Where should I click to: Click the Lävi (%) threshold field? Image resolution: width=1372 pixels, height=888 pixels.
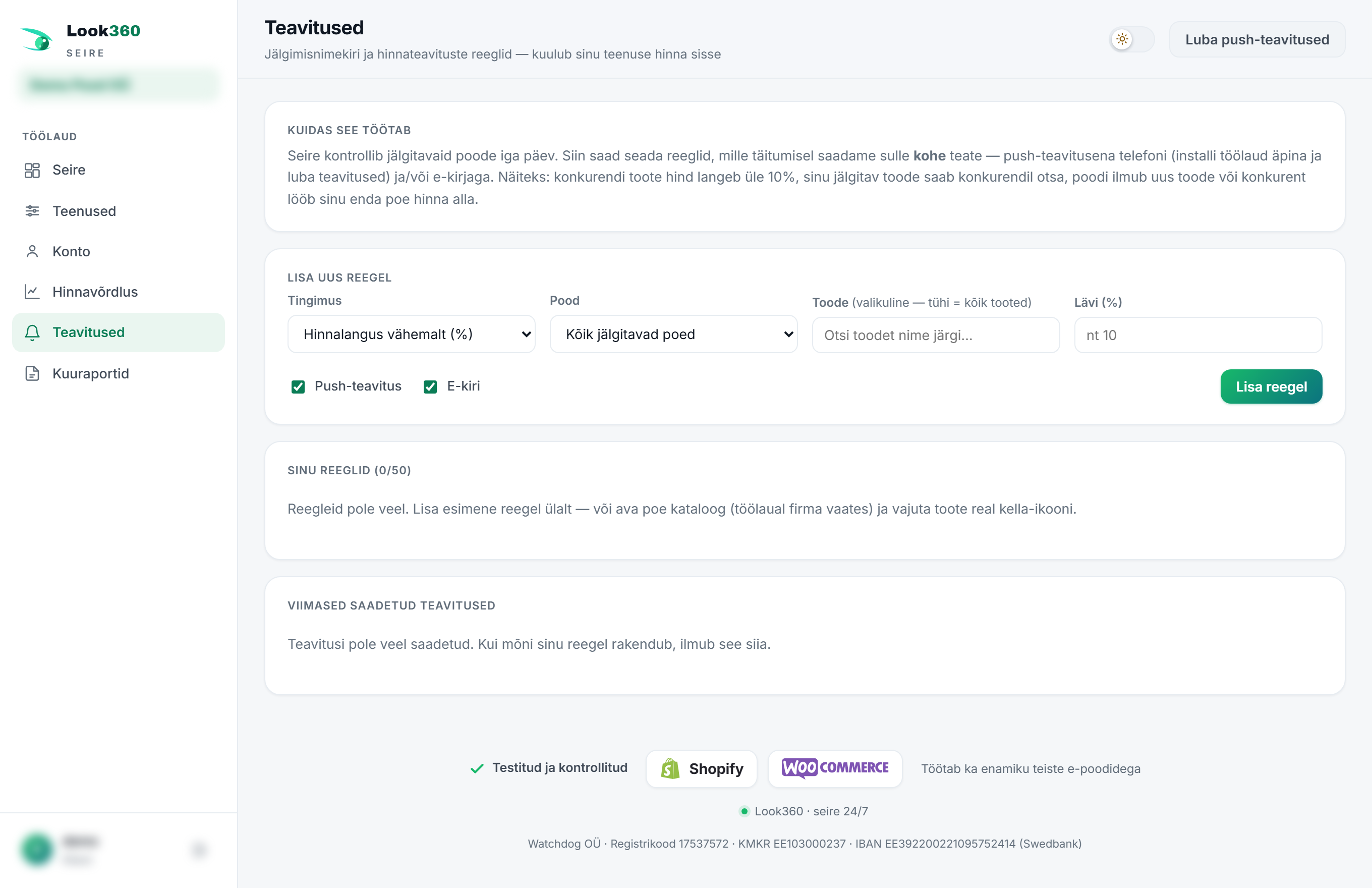(x=1198, y=335)
